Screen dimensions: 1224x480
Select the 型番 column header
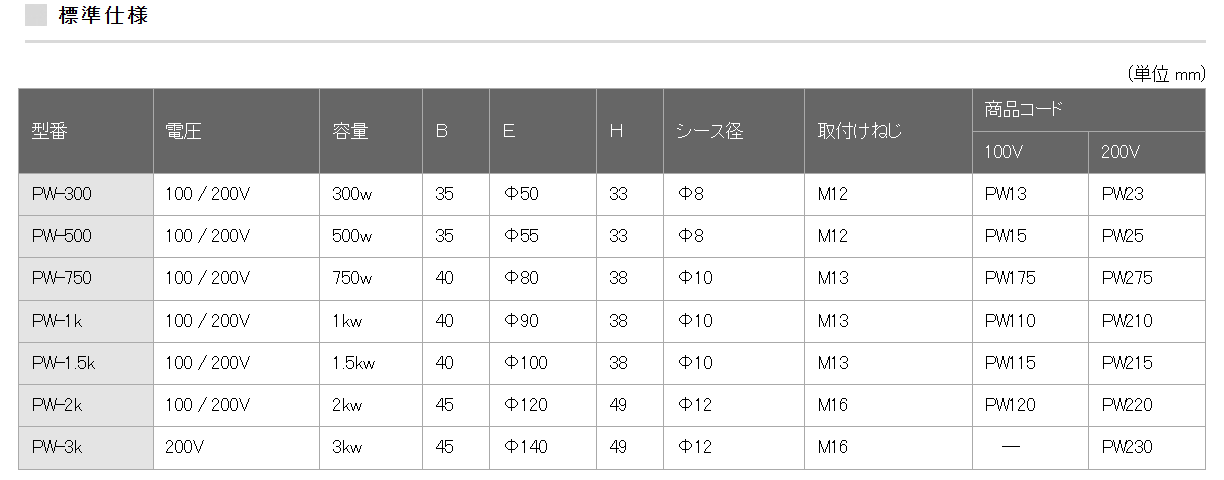[49, 131]
